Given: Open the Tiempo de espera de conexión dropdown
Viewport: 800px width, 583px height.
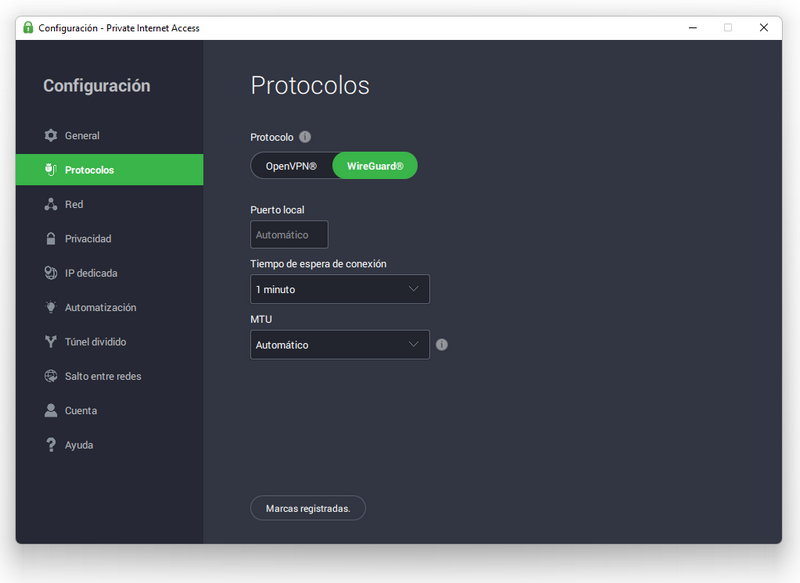Looking at the screenshot, I should tap(340, 289).
